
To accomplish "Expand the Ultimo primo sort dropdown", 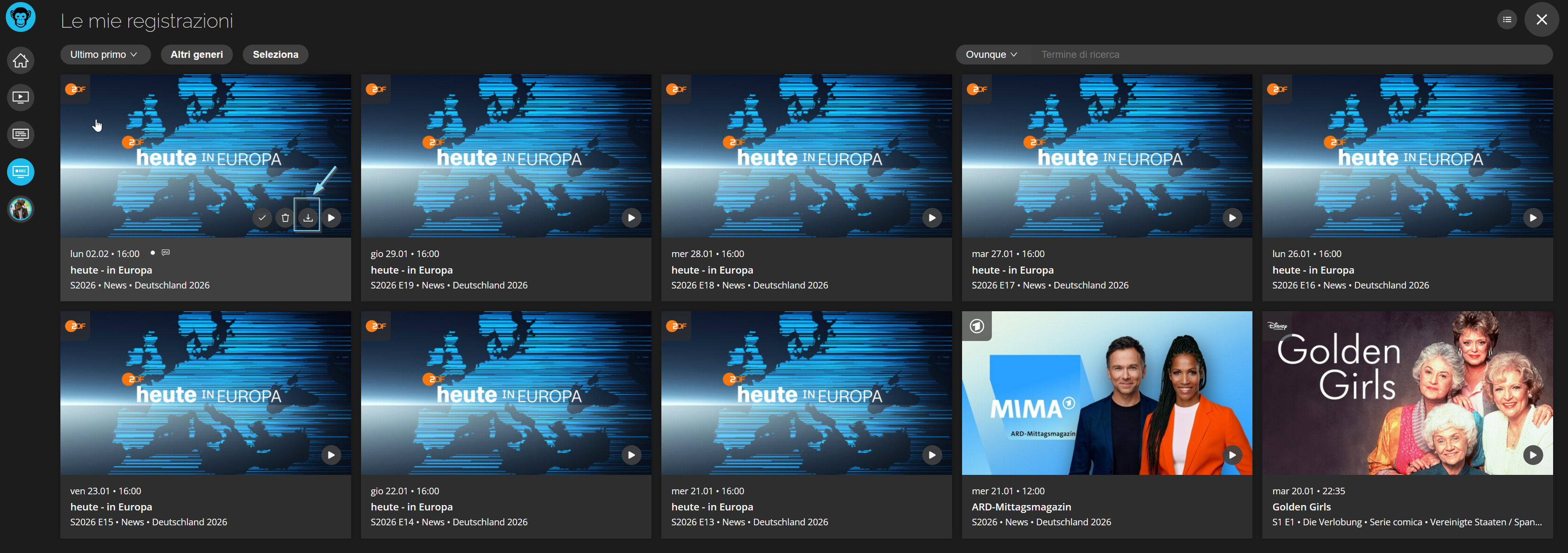I will [x=104, y=55].
